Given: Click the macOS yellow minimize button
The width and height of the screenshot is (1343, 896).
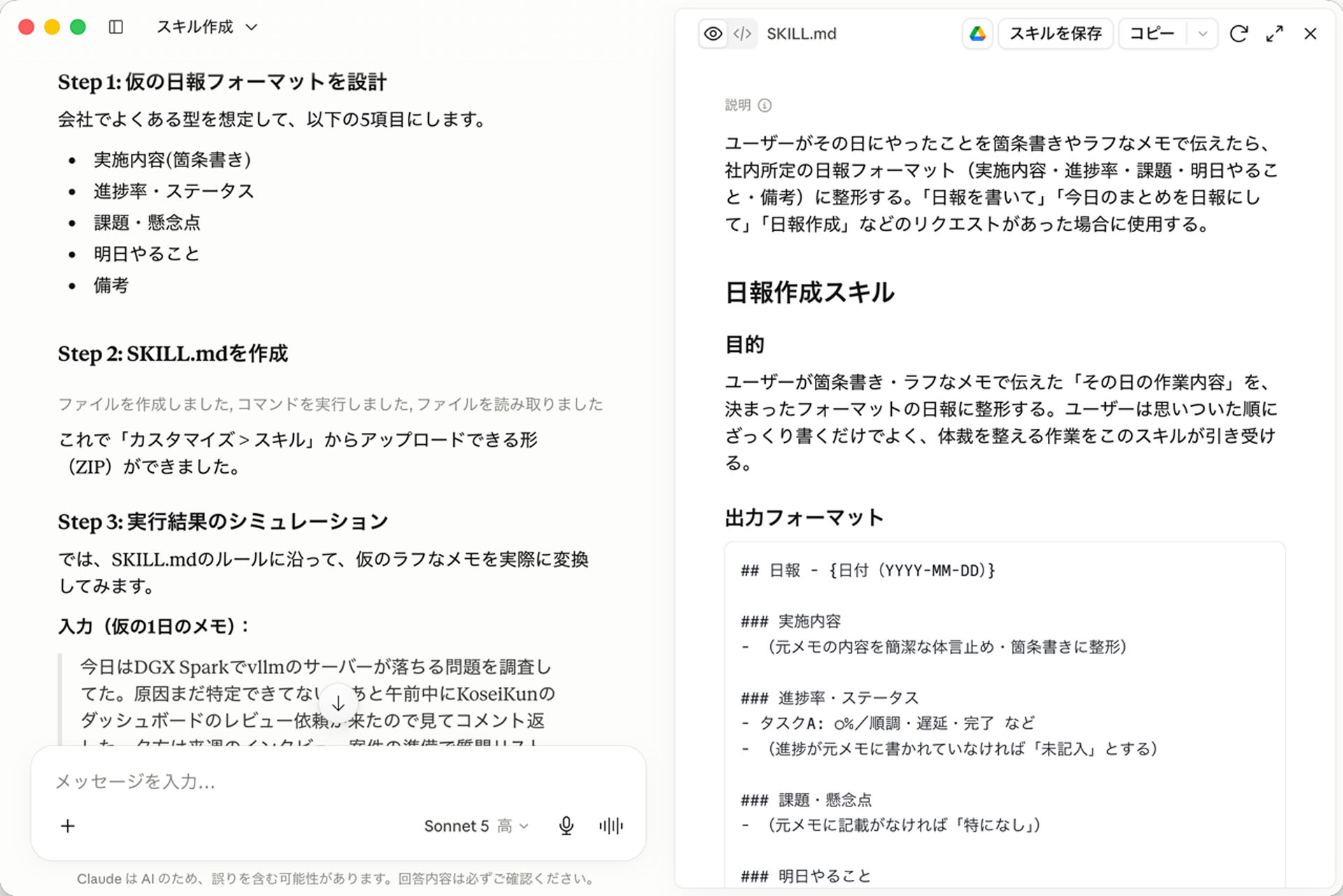Looking at the screenshot, I should [52, 27].
